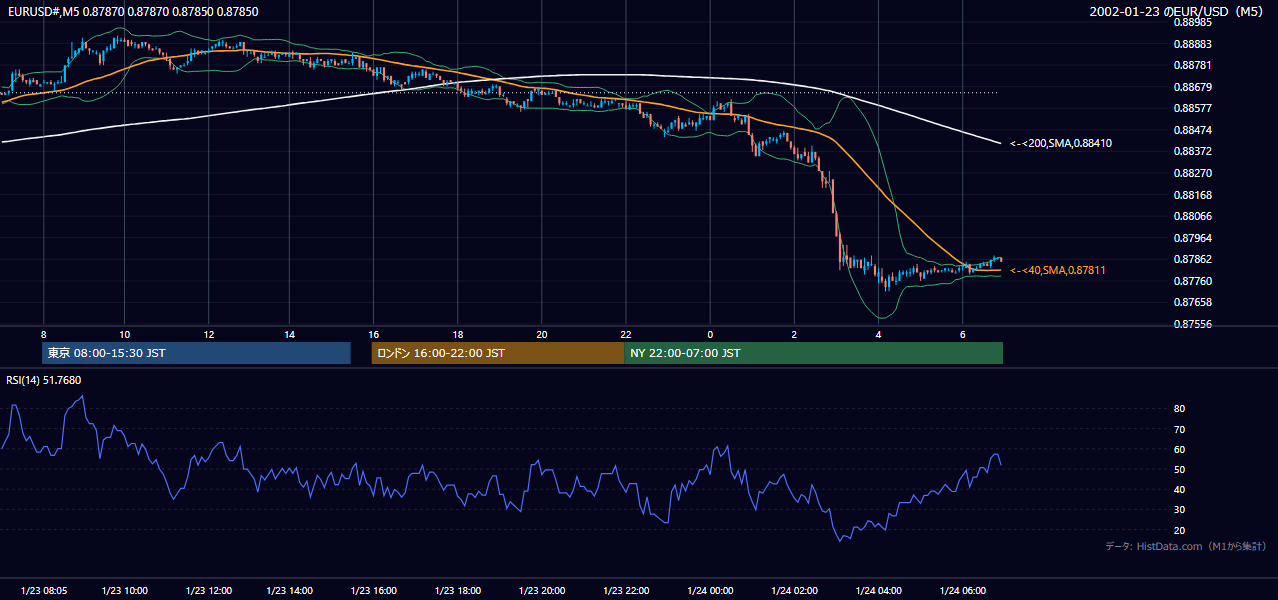Image resolution: width=1278 pixels, height=600 pixels.
Task: Click hour label 16 under the price chart
Action: 373,334
